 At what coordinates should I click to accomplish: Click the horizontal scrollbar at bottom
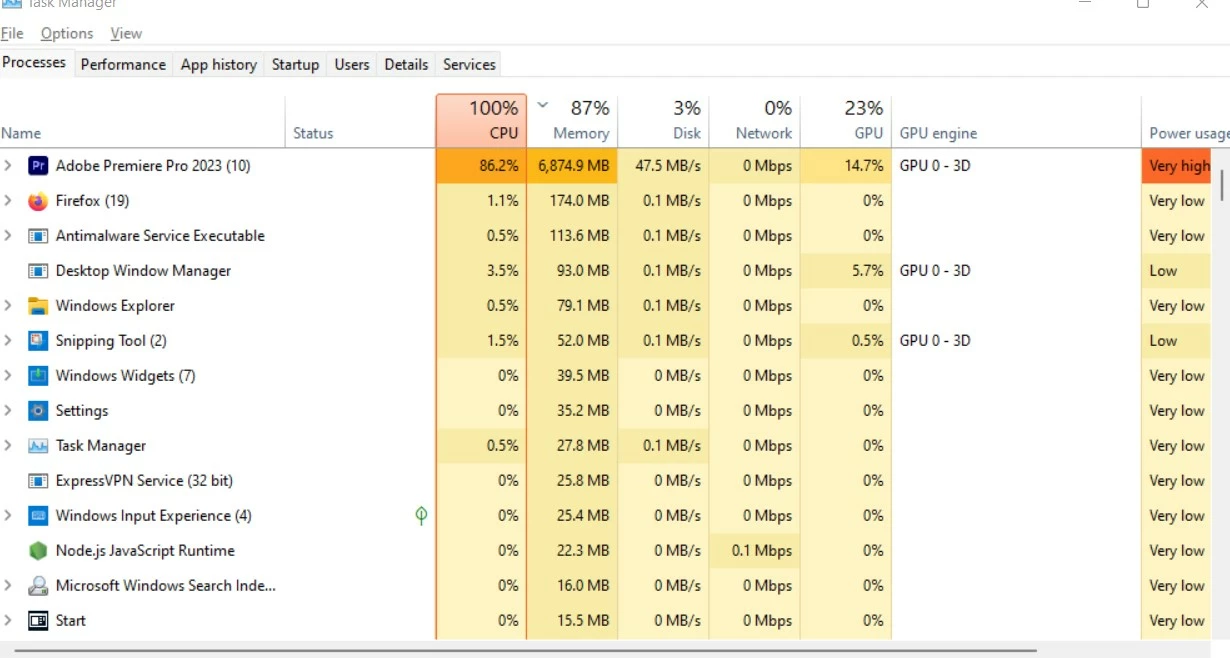pyautogui.click(x=524, y=651)
